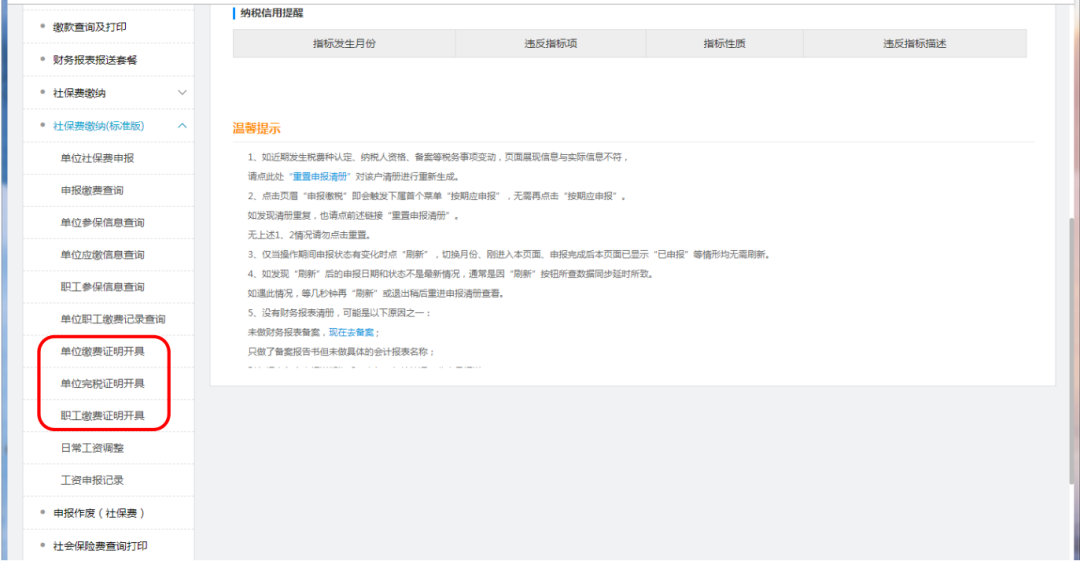1080x561 pixels.
Task: Open 单位社保费申报 submenu
Action: pyautogui.click(x=97, y=159)
